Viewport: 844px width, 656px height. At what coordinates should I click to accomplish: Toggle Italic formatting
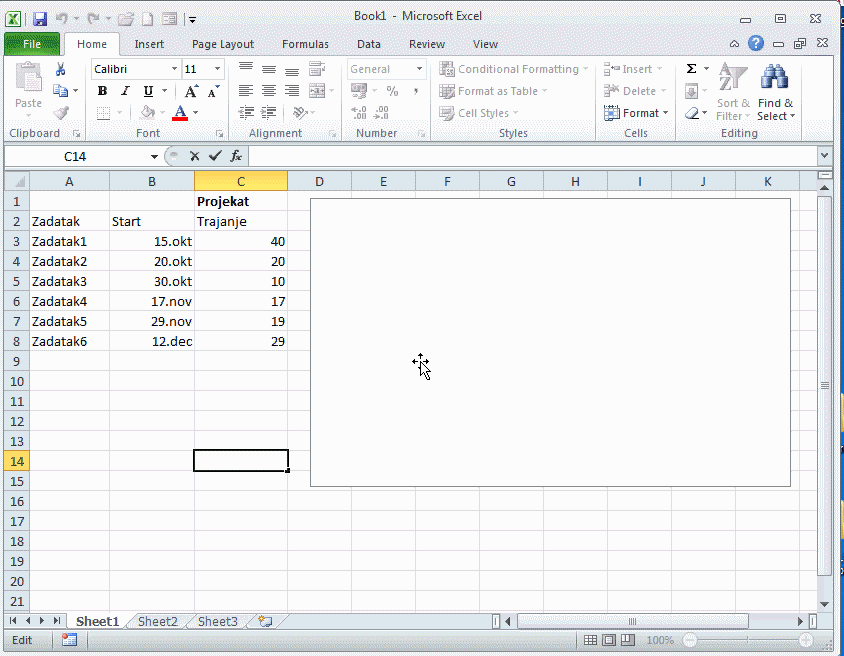coord(125,91)
